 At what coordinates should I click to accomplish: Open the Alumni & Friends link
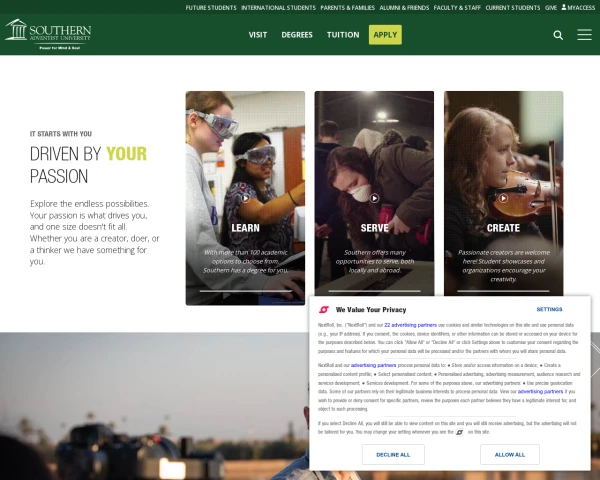tap(404, 8)
